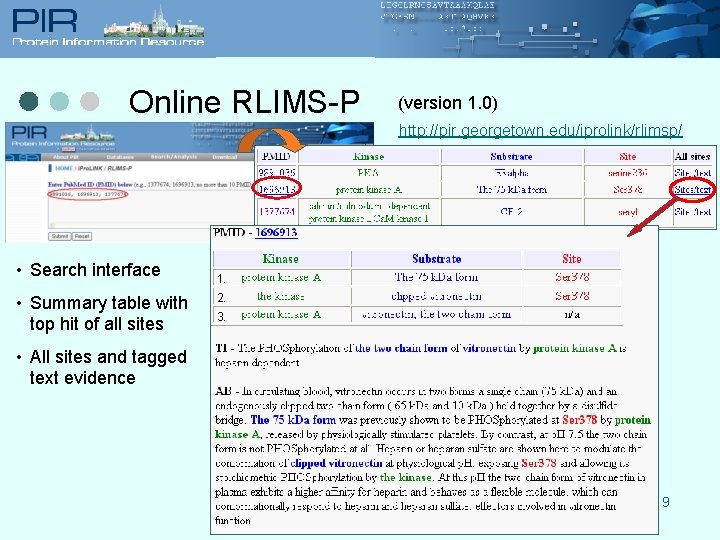Select the 'Kinase' header in the detail table
This screenshot has width=720, height=540.
pos(281,259)
